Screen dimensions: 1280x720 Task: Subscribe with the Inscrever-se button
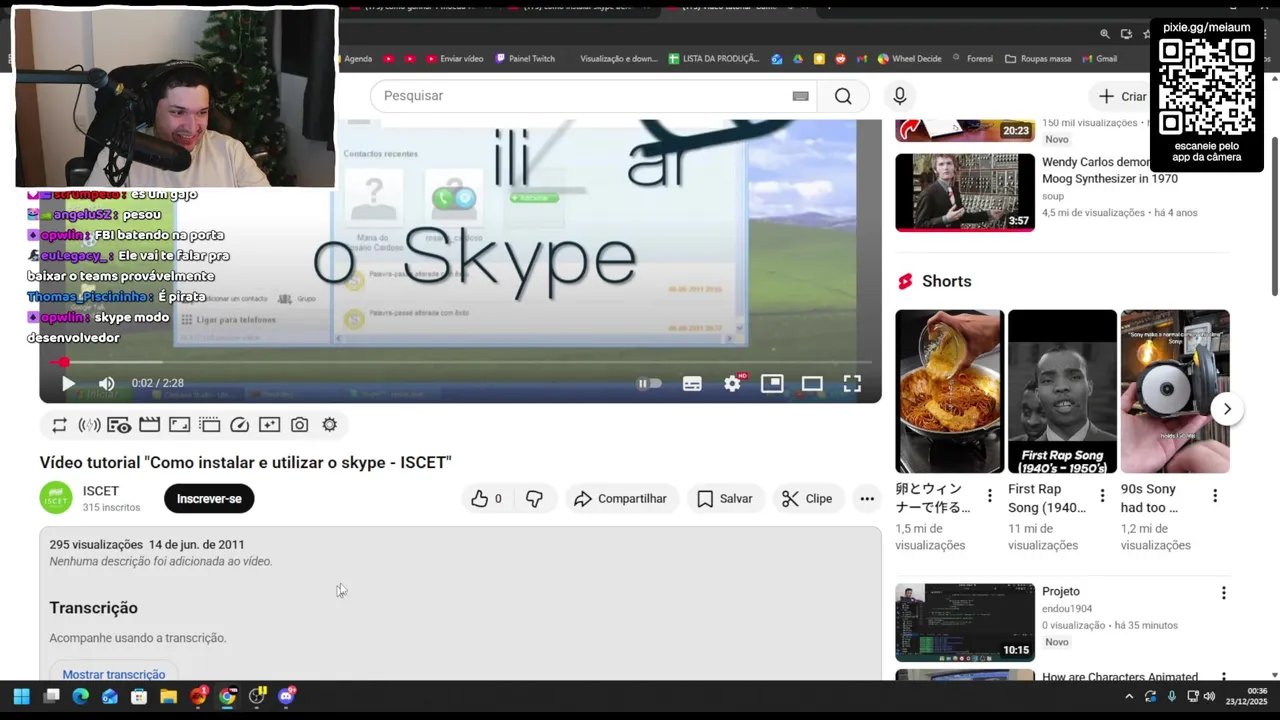pyautogui.click(x=209, y=499)
